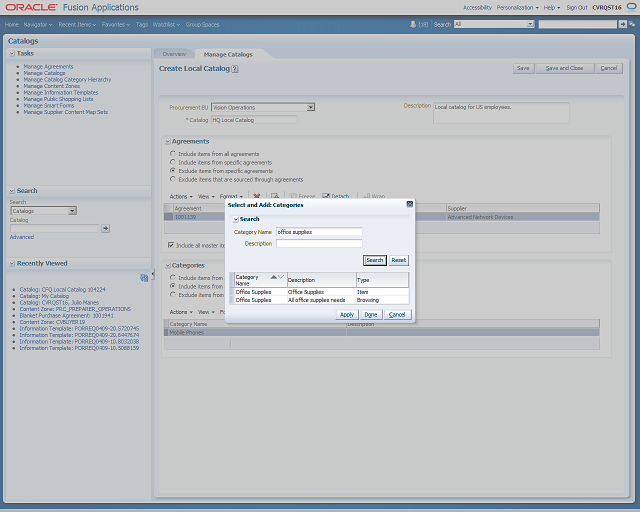Click the Create Local Catalog help icon
The width and height of the screenshot is (640, 512).
tap(235, 69)
